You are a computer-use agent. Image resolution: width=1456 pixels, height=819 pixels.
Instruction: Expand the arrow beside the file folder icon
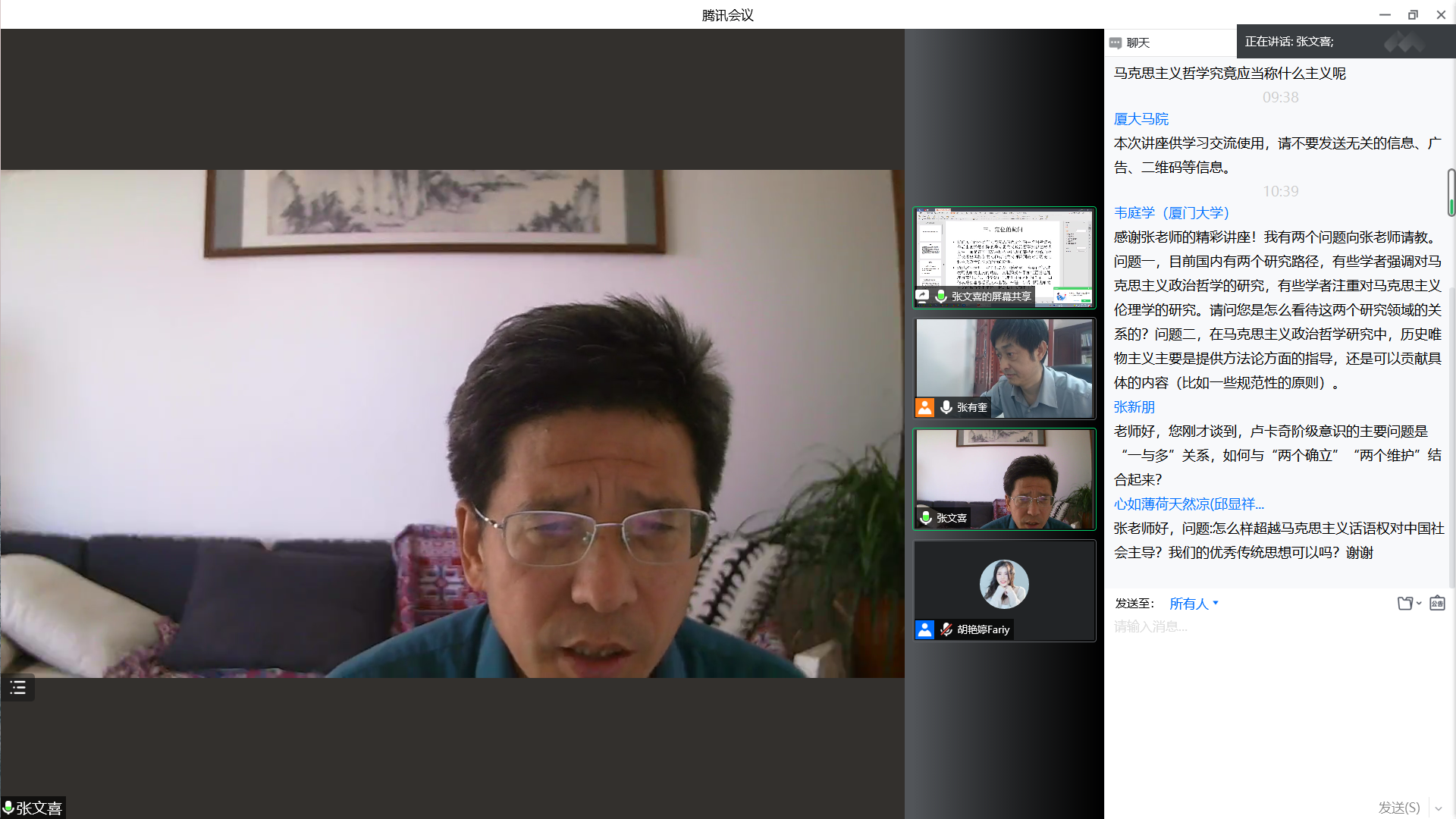point(1420,604)
